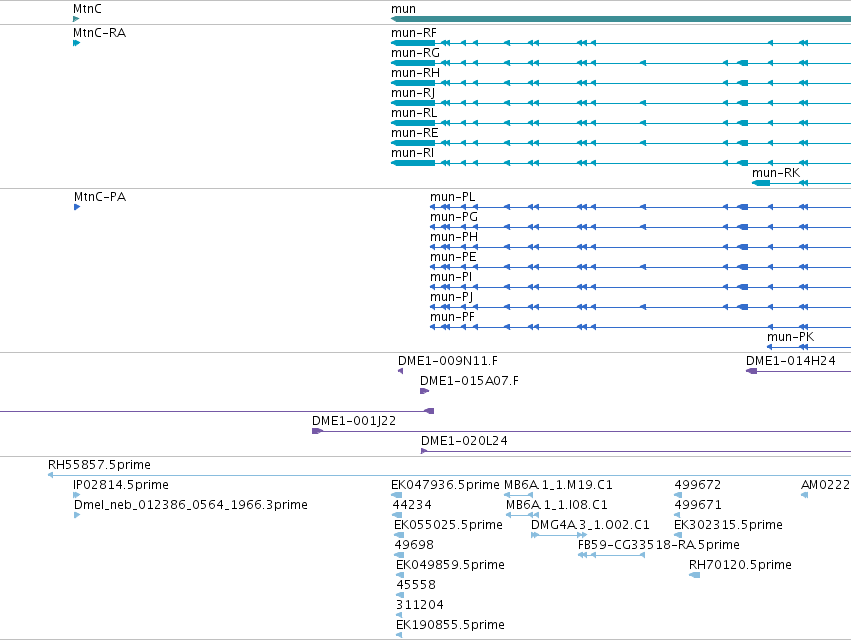851x640 pixels.
Task: Click the DME1-001J22 purple start block
Action: coord(317,431)
